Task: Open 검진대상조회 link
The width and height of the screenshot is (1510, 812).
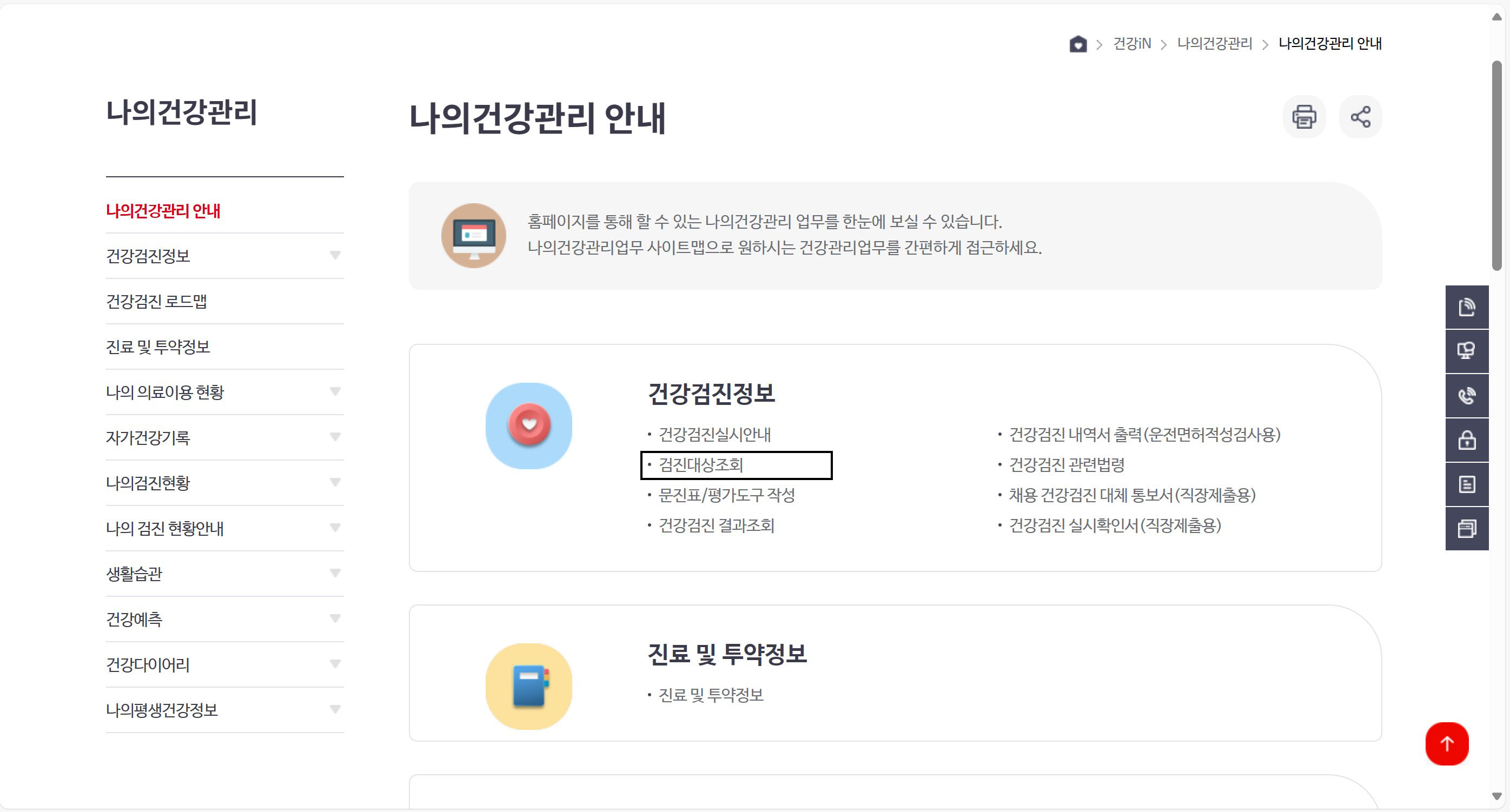Action: pyautogui.click(x=700, y=465)
